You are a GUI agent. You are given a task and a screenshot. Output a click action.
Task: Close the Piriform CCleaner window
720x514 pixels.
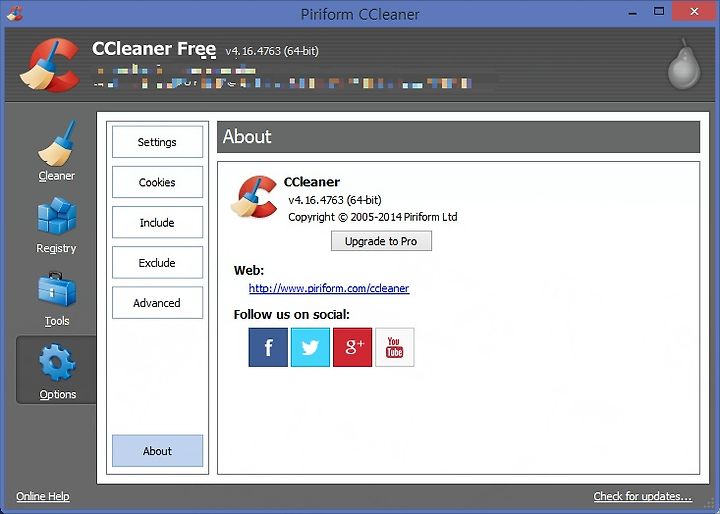[694, 11]
